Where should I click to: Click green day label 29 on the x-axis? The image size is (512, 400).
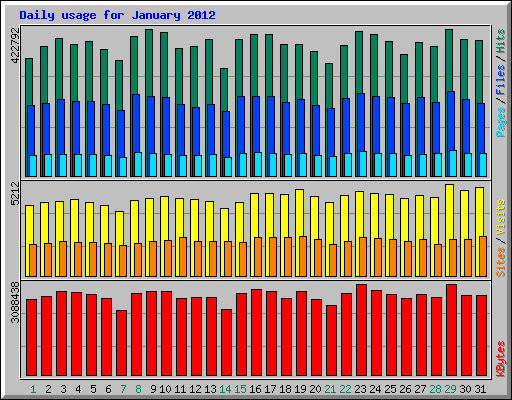tap(450, 389)
